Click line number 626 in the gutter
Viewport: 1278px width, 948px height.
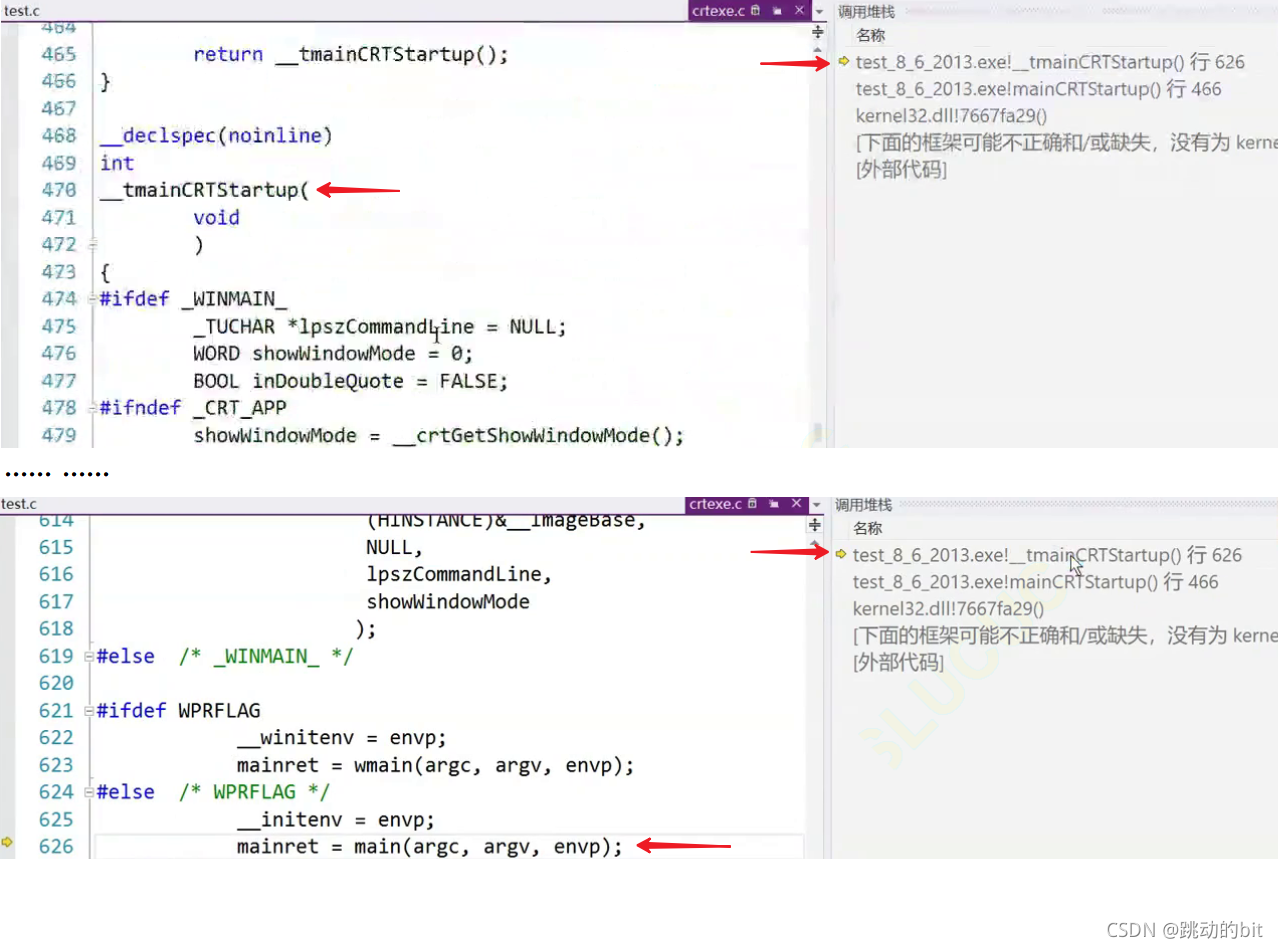pos(56,847)
